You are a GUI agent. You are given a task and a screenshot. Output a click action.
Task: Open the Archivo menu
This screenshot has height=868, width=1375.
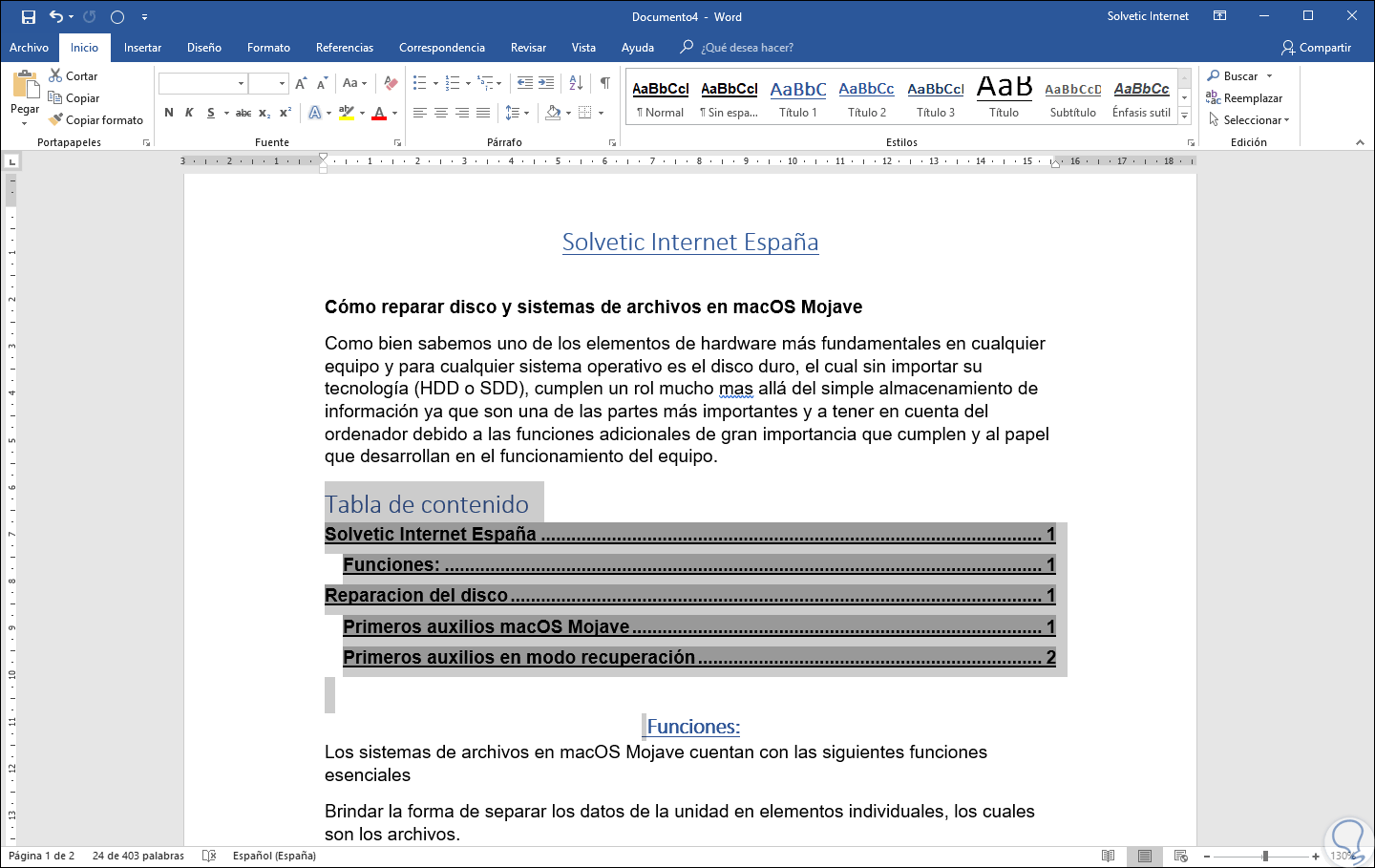click(29, 48)
